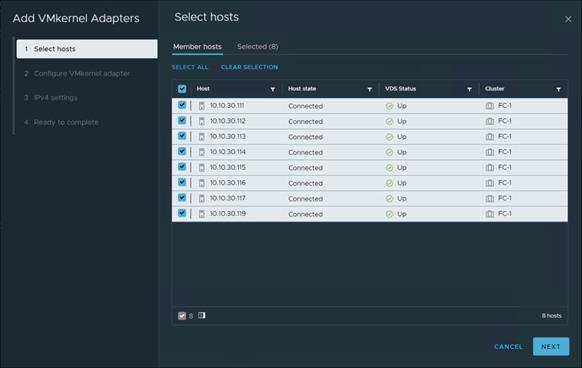This screenshot has width=582, height=368.
Task: Sort by the Host state column header
Action: (x=302, y=89)
